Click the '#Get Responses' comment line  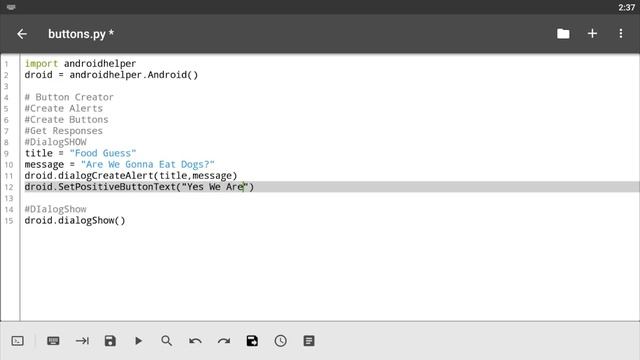click(64, 131)
